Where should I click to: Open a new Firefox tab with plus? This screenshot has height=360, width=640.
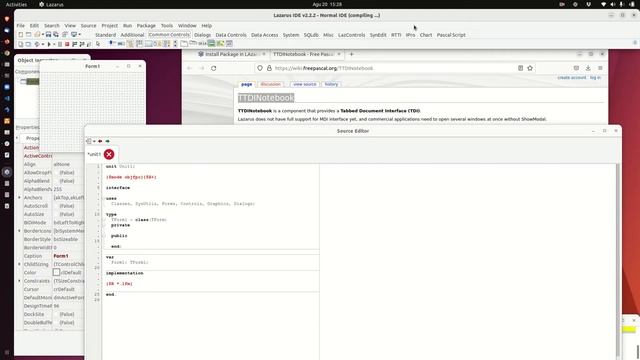click(351, 54)
